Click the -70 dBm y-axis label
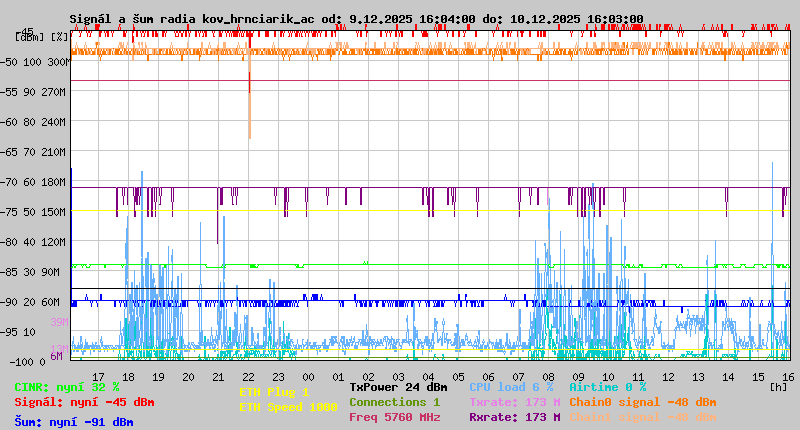 (28, 182)
